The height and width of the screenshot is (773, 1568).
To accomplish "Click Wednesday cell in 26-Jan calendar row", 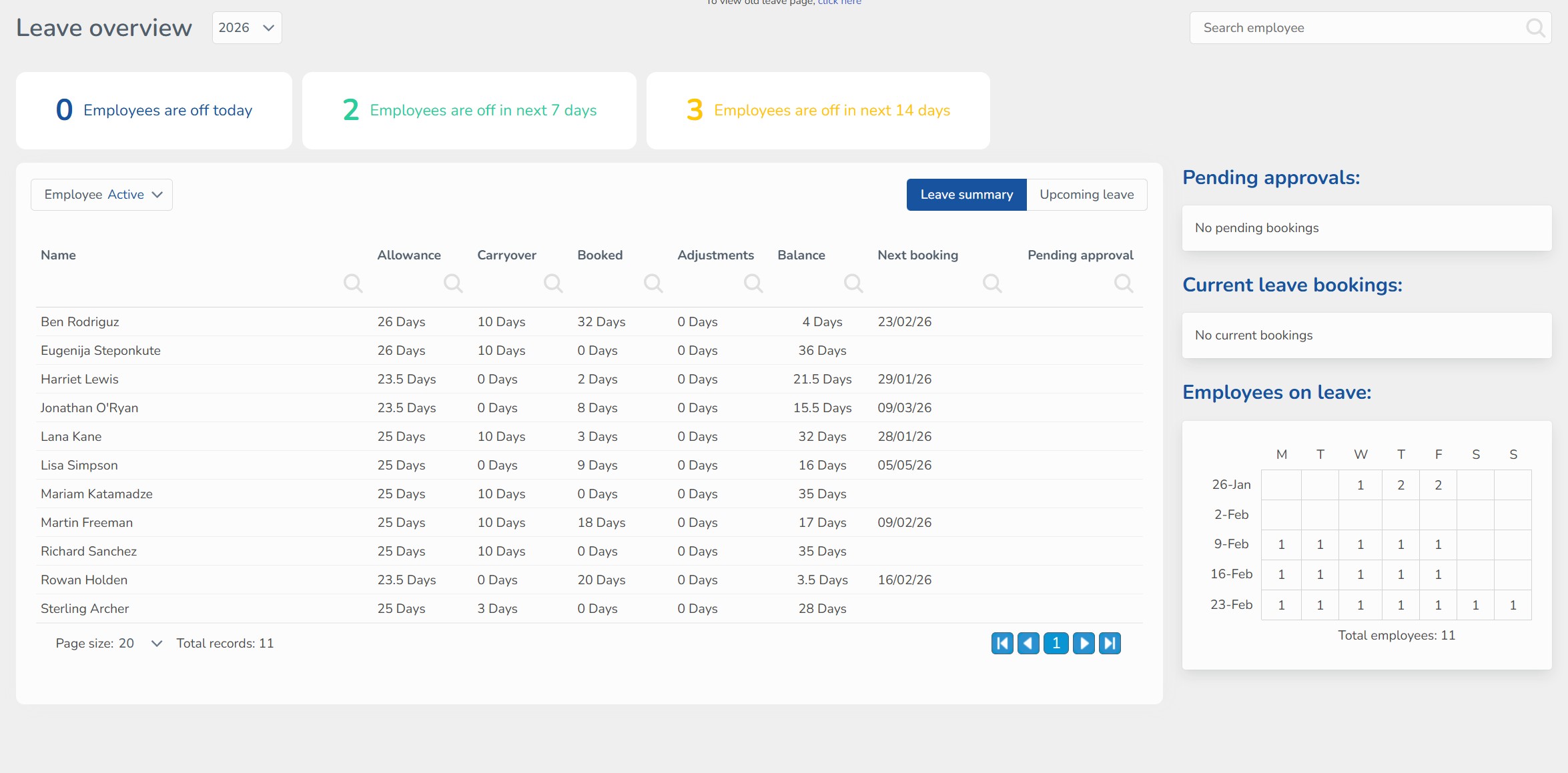I will 1360,485.
